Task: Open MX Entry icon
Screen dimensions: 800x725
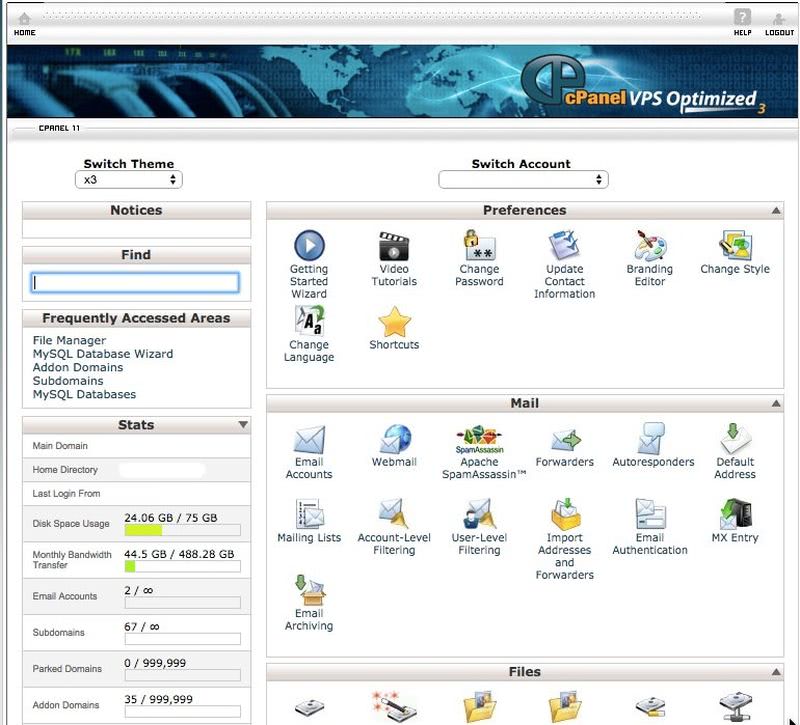Action: tap(735, 514)
